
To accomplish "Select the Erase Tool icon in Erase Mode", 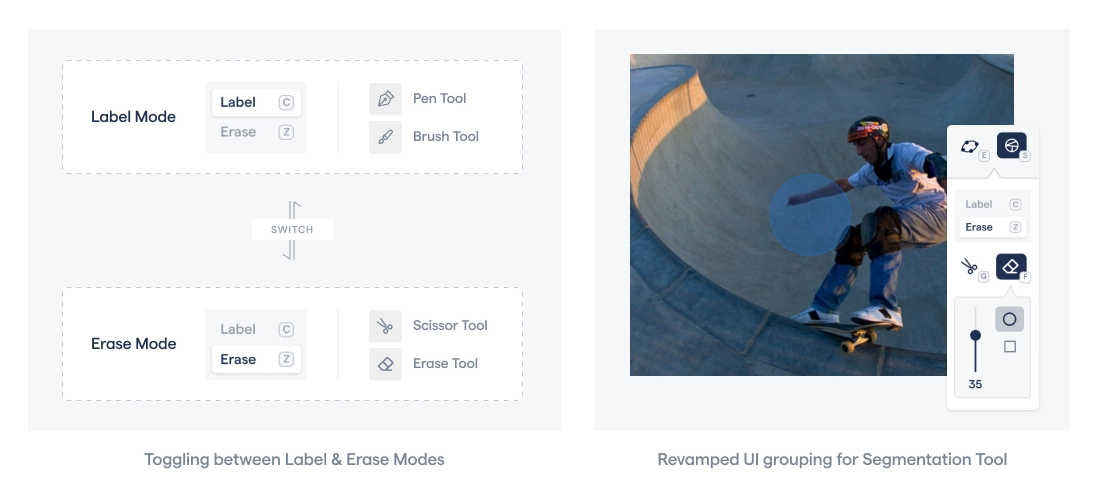I will coord(385,364).
